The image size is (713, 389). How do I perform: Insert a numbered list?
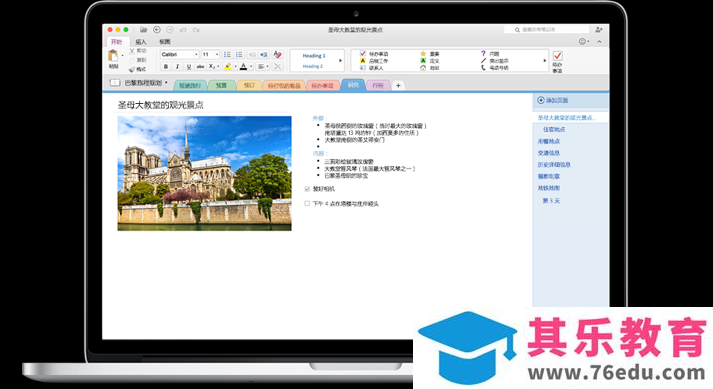coord(239,55)
